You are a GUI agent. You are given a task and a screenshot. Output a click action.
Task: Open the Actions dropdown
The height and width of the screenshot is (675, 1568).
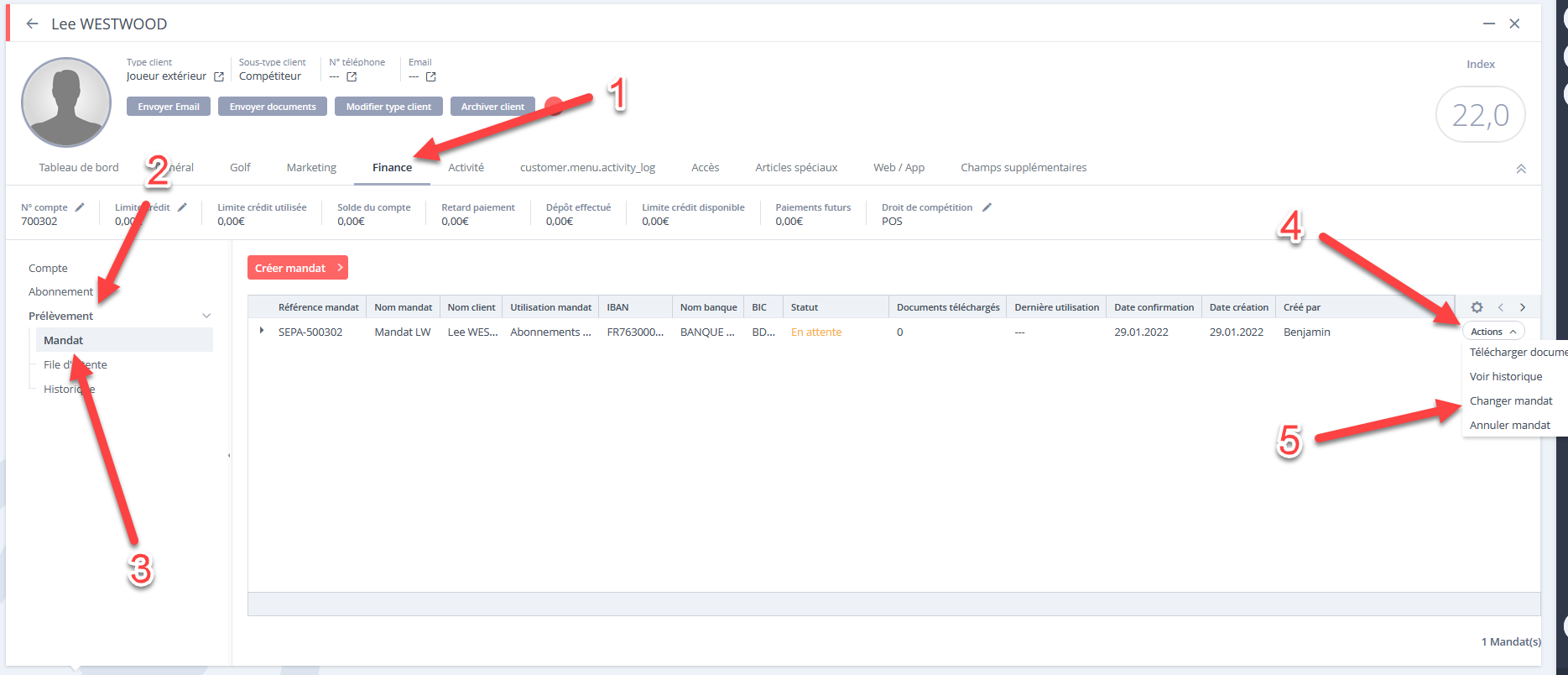click(x=1493, y=332)
